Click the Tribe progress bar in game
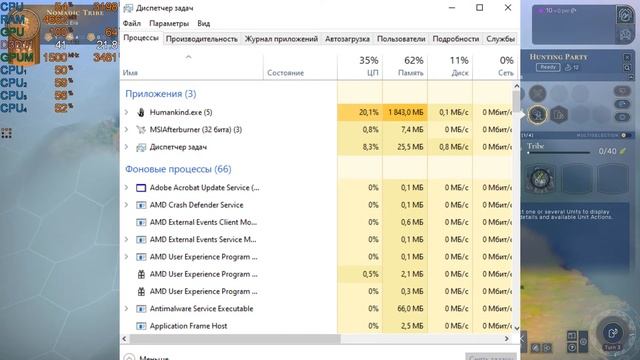The width and height of the screenshot is (640, 360). tap(559, 153)
